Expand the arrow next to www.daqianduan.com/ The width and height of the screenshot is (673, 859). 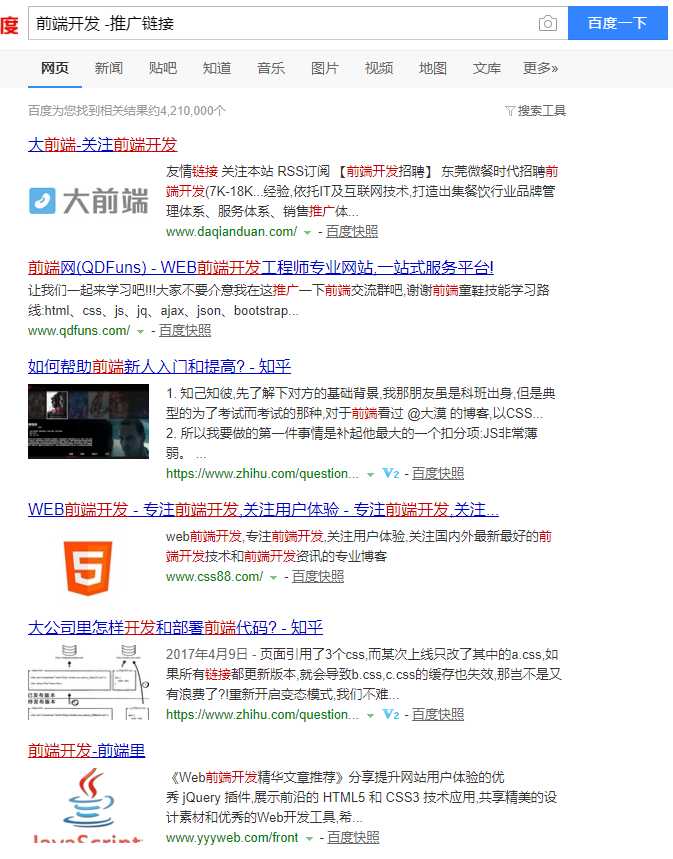coord(307,233)
